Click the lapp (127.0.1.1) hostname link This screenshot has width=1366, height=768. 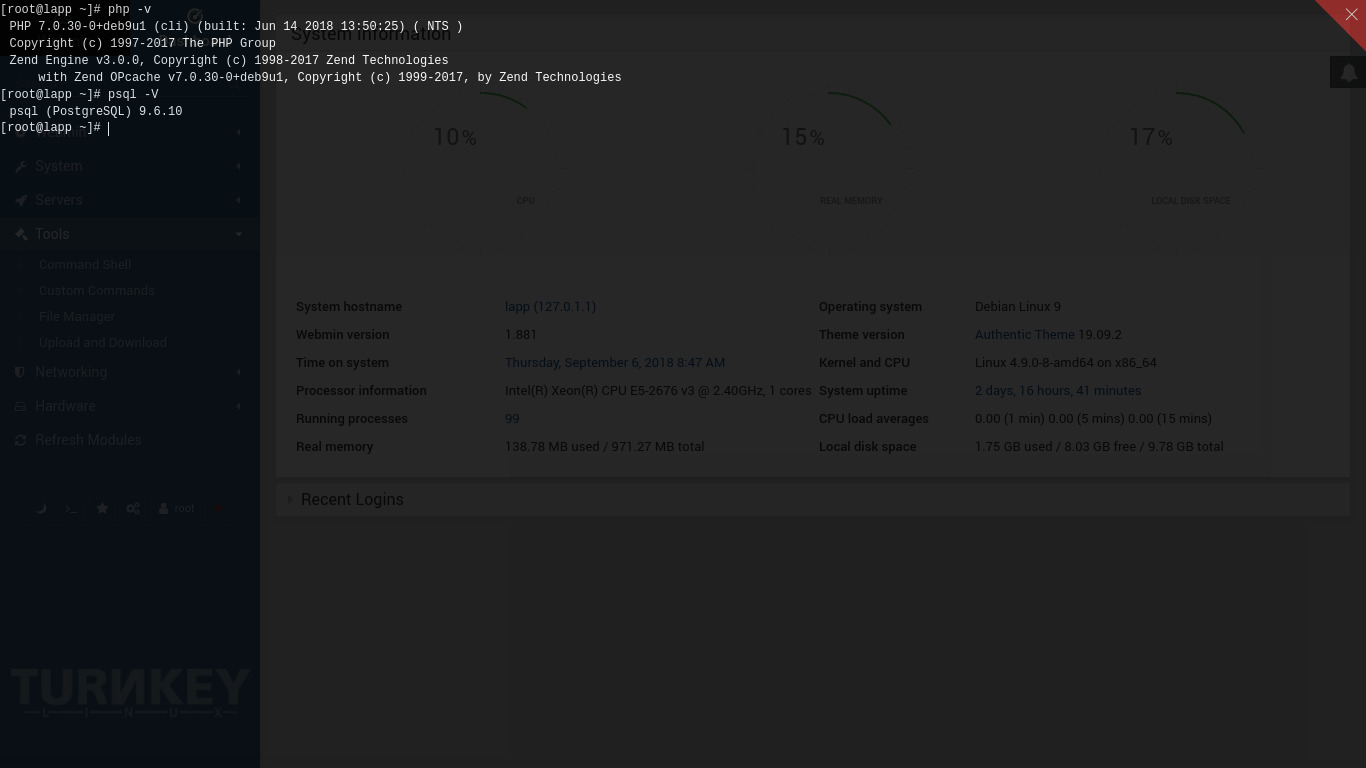coord(550,307)
